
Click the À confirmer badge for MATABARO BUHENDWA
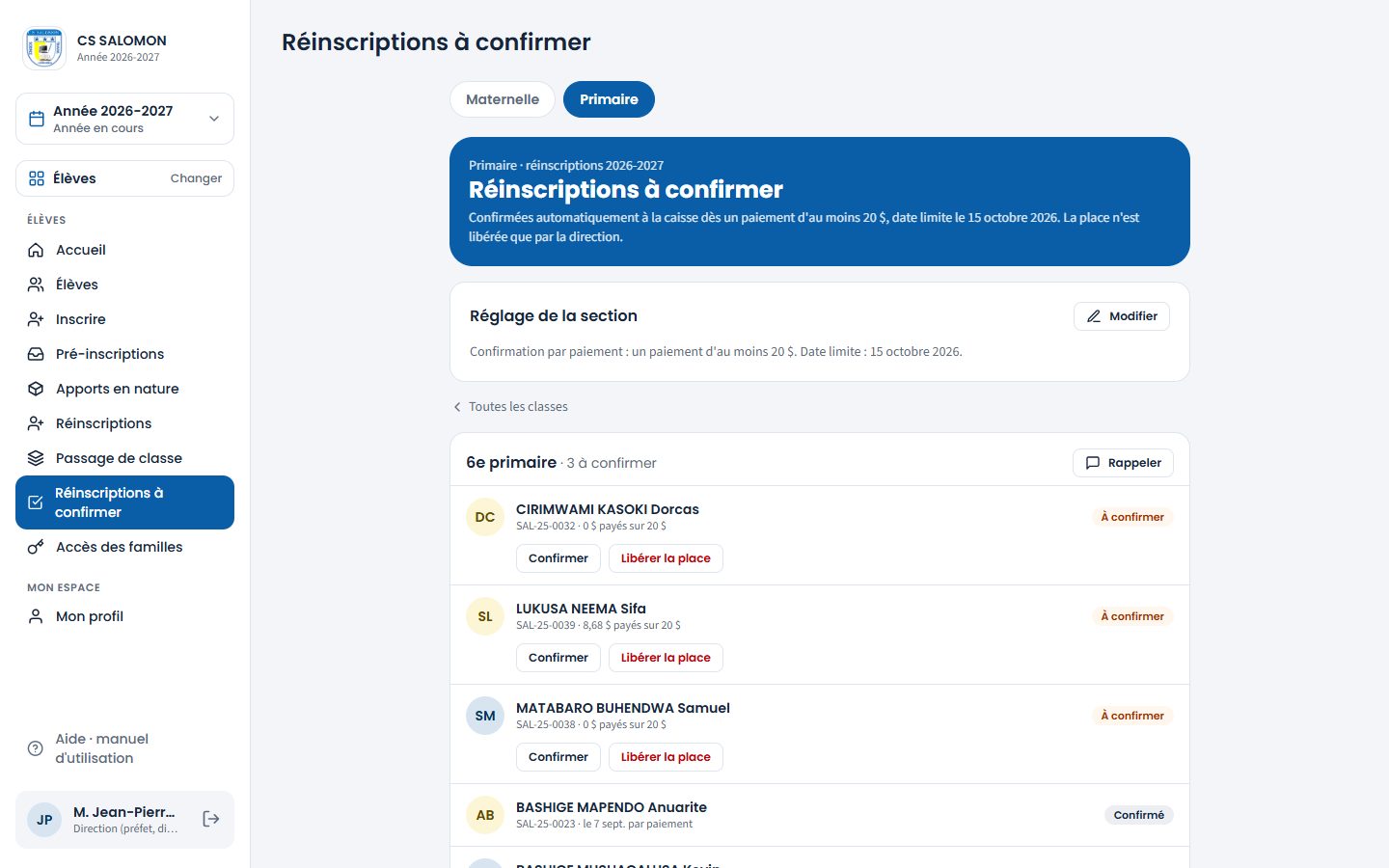[x=1132, y=716]
